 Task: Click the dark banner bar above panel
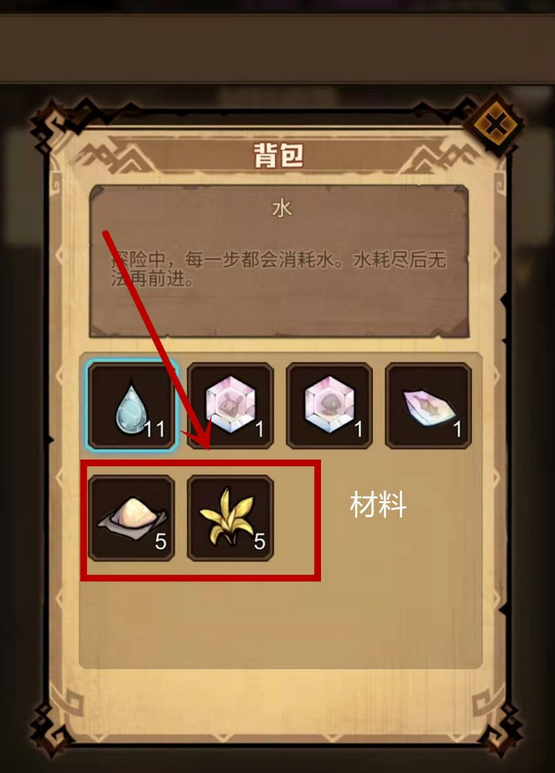[278, 48]
